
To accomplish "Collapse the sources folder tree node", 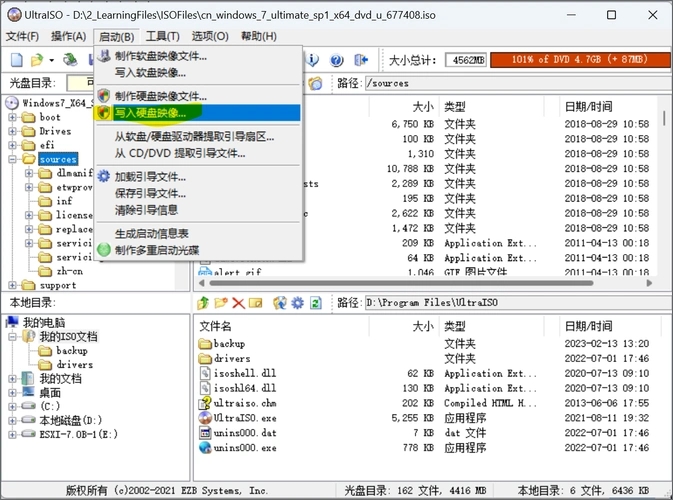I will click(x=12, y=159).
